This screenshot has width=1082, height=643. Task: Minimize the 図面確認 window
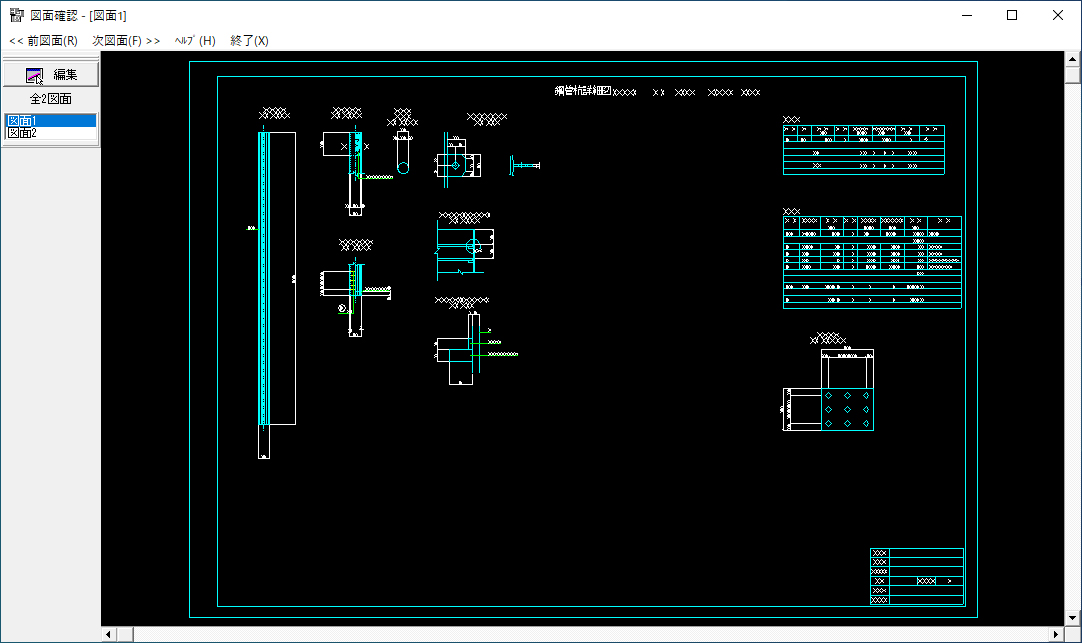coord(966,15)
